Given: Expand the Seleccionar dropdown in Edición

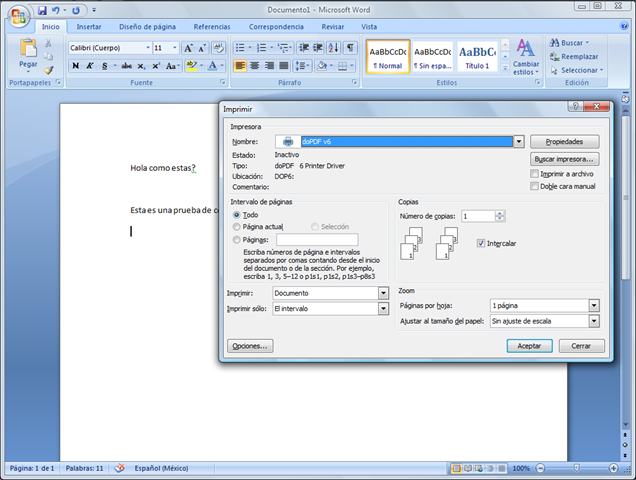Looking at the screenshot, I should click(602, 70).
